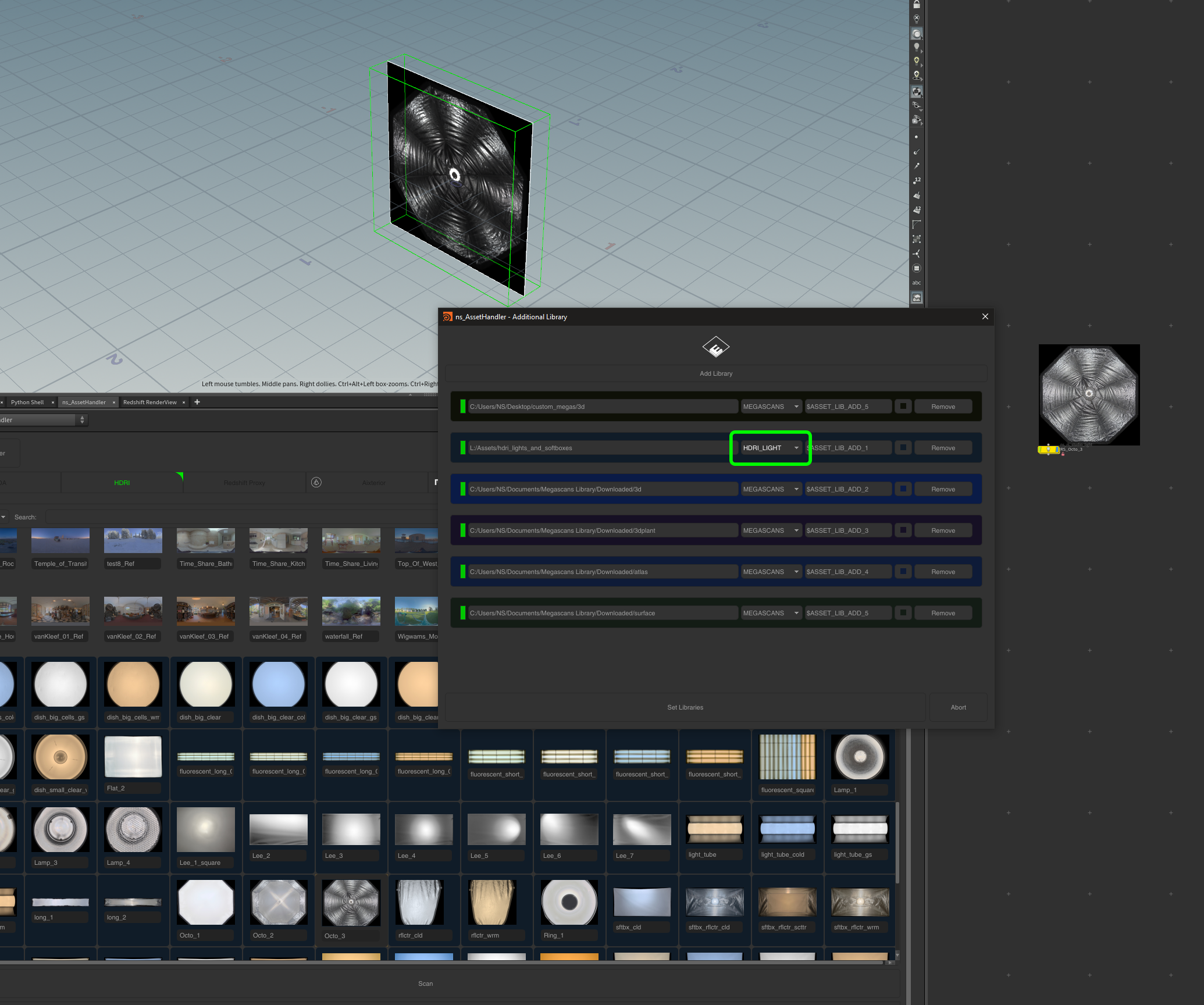This screenshot has height=1005, width=1204.
Task: Toggle primitive normals display icon
Action: 917,195
